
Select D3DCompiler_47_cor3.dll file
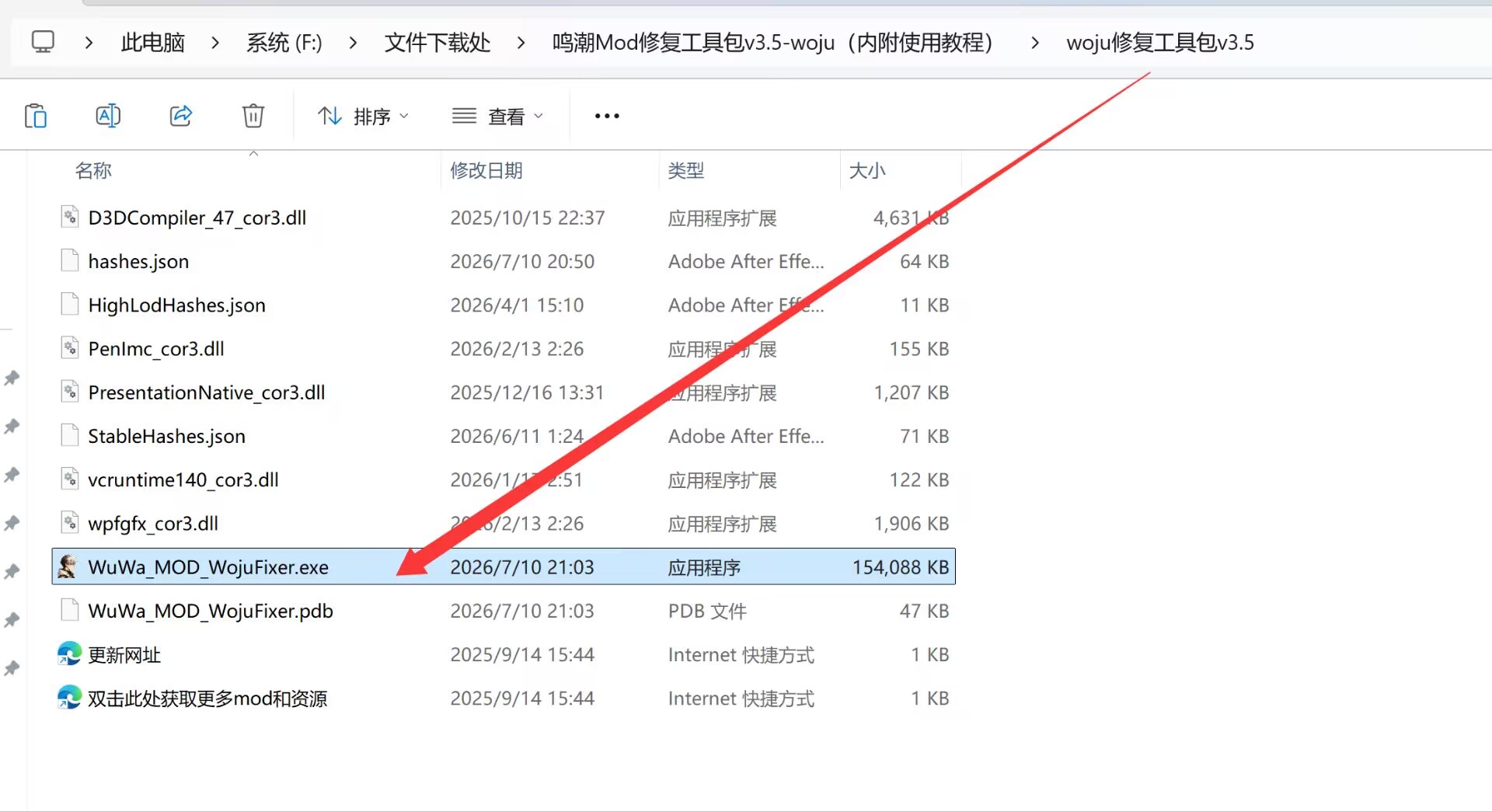[197, 218]
